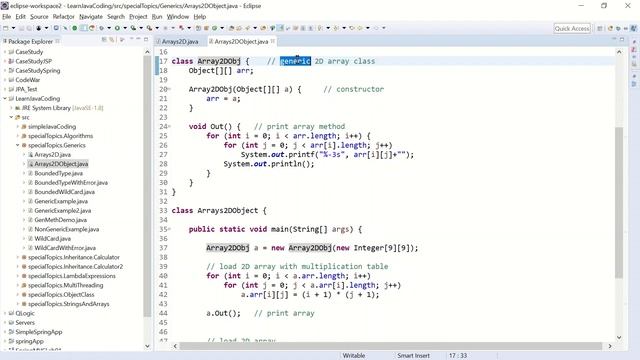Maximize the editor area

[622, 39]
